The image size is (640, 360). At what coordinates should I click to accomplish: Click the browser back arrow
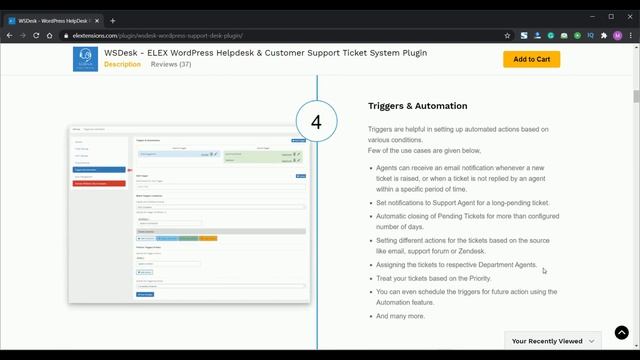click(9, 36)
